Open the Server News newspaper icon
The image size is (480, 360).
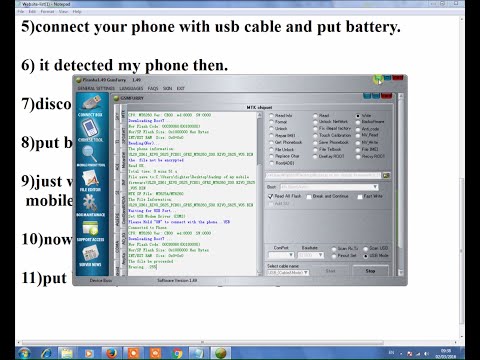point(90,256)
